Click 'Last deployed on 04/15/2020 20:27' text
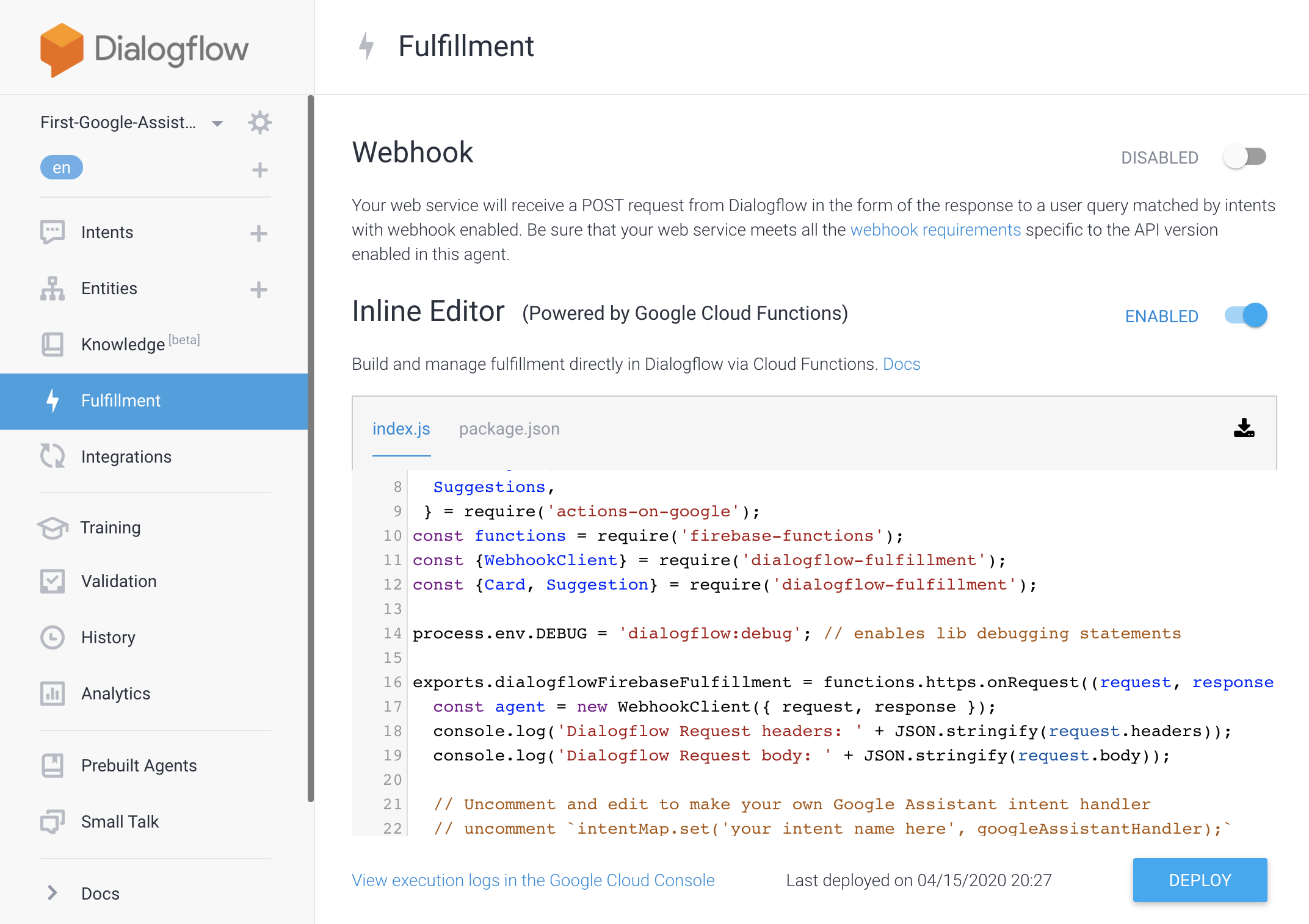The height and width of the screenshot is (924, 1309). tap(919, 880)
